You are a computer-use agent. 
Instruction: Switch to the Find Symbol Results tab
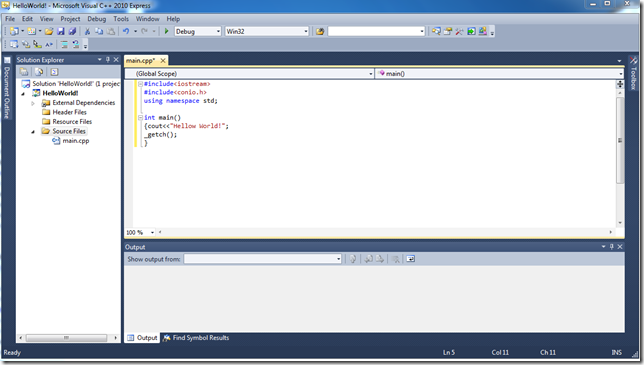pos(196,337)
